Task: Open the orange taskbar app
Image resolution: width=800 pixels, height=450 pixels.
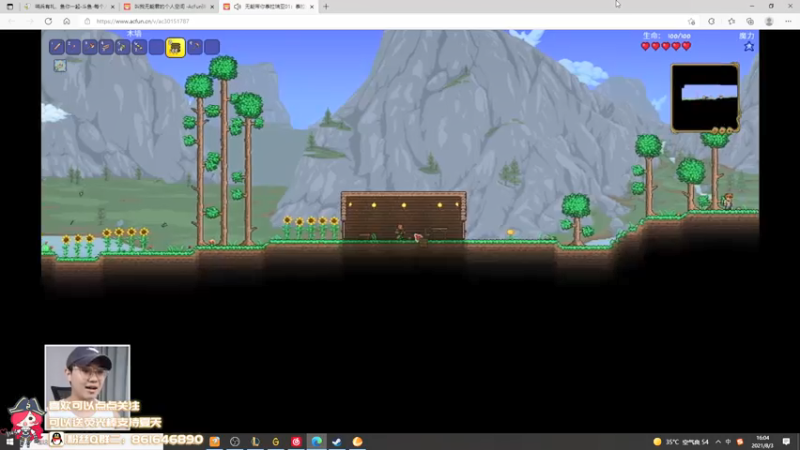Action: (x=214, y=442)
